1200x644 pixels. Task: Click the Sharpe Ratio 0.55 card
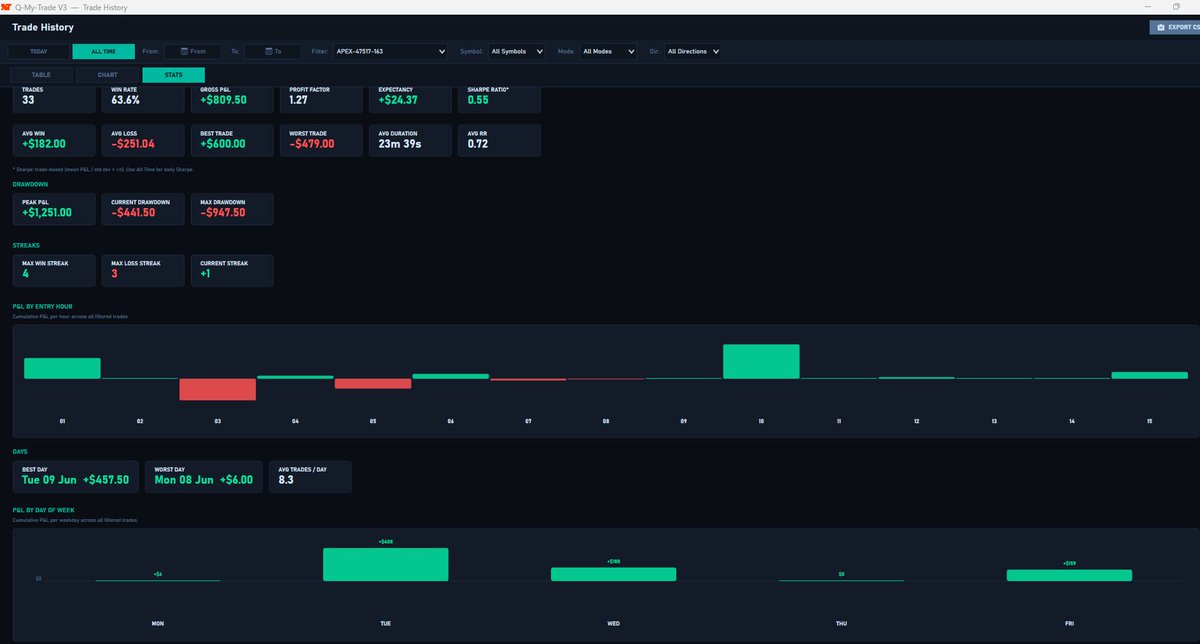[x=499, y=98]
